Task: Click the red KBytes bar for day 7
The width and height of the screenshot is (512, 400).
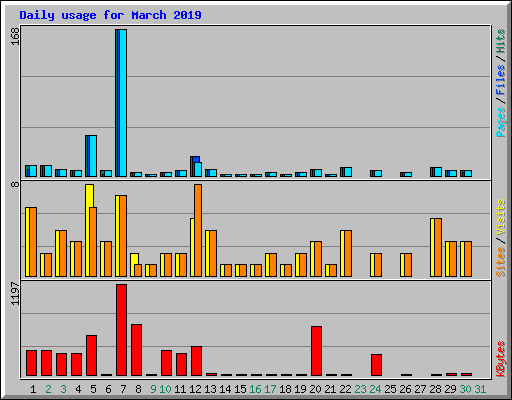Action: [121, 330]
